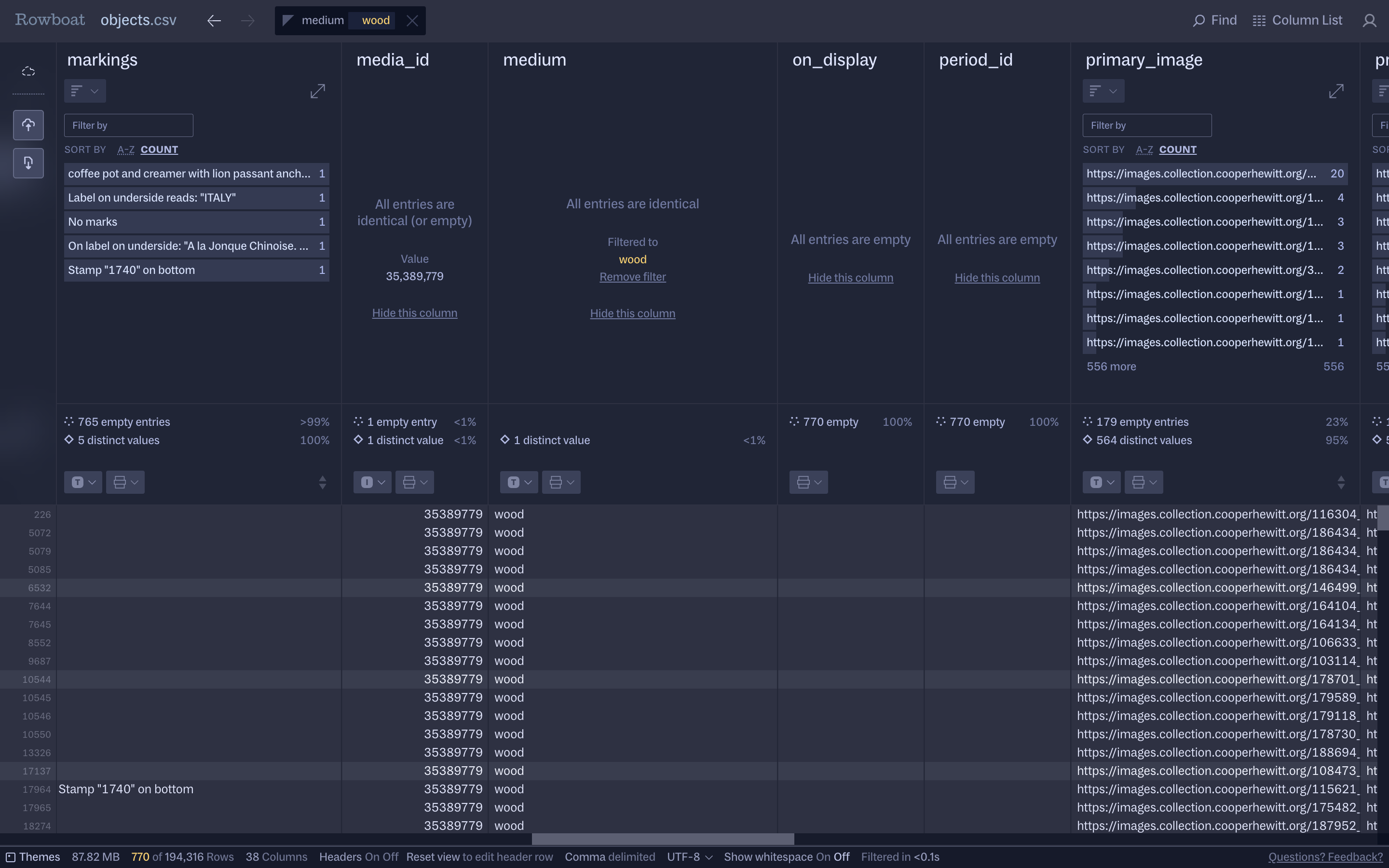
Task: Click the back arrow navigation icon
Action: [214, 21]
